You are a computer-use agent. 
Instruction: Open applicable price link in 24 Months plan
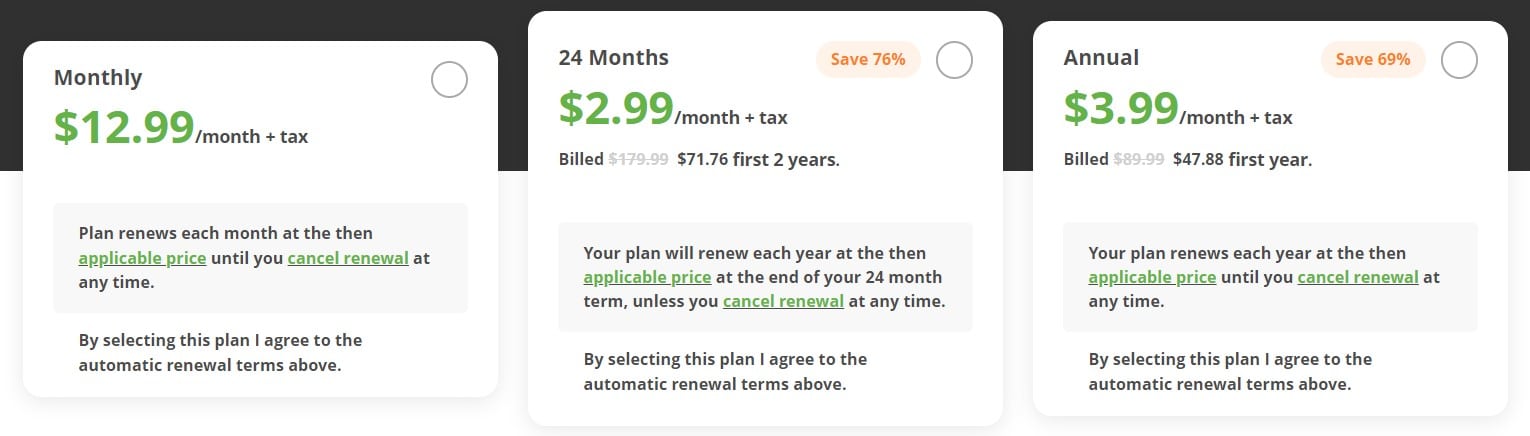pos(647,277)
